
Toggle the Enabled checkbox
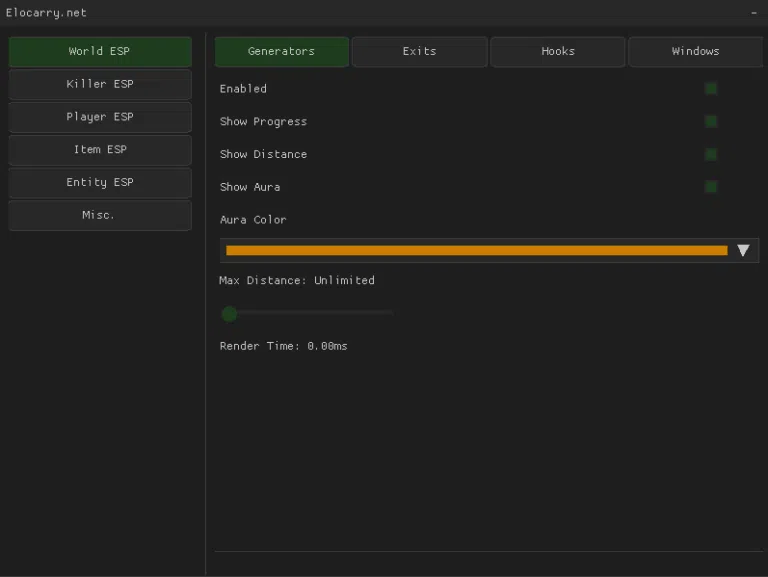[x=711, y=89]
